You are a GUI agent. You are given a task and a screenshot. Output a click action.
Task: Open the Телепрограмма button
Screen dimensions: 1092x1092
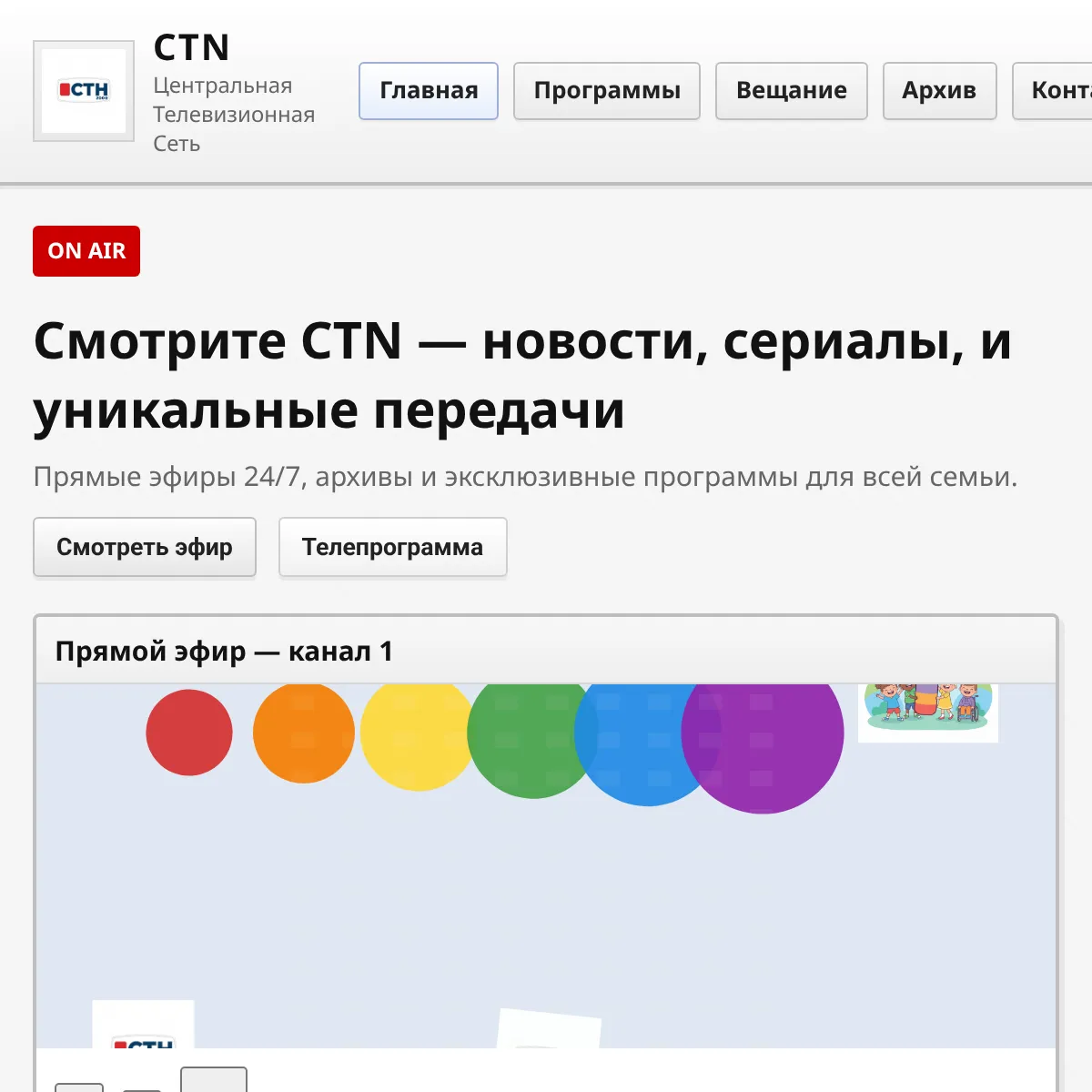pyautogui.click(x=392, y=547)
